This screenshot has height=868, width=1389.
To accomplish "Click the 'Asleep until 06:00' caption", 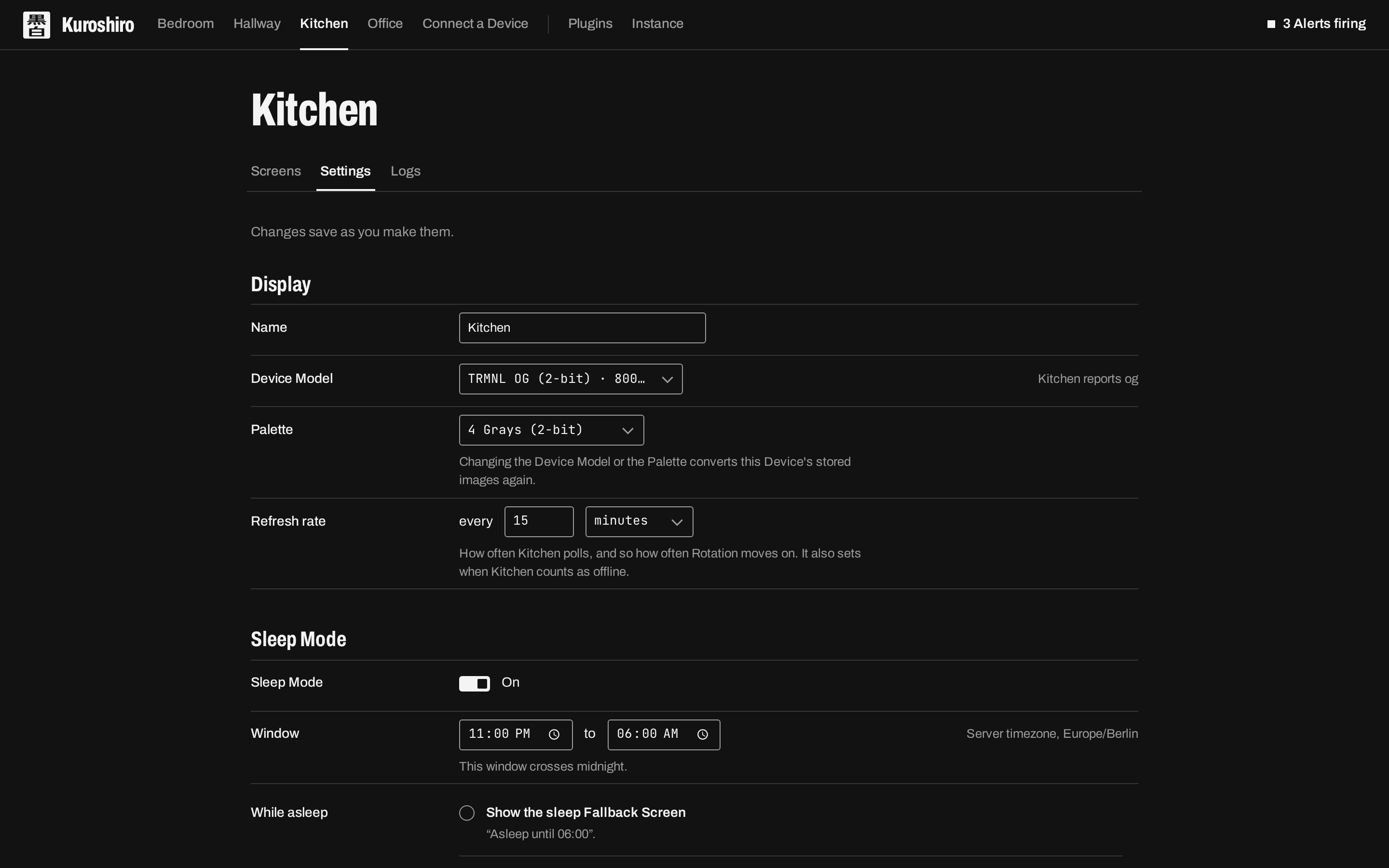I will point(541,834).
